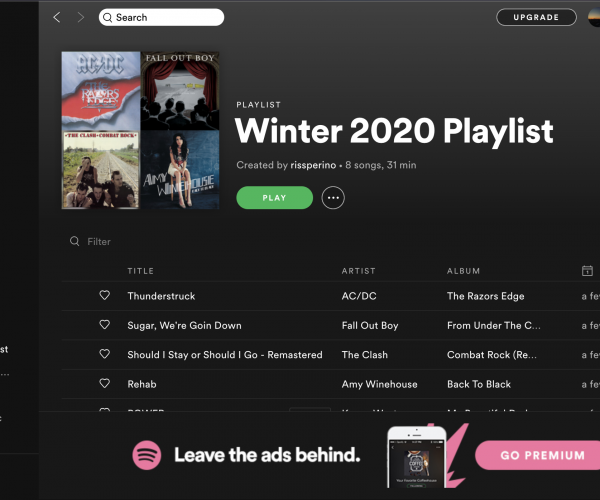
Task: Click the GO PREMIUM button
Action: [538, 455]
